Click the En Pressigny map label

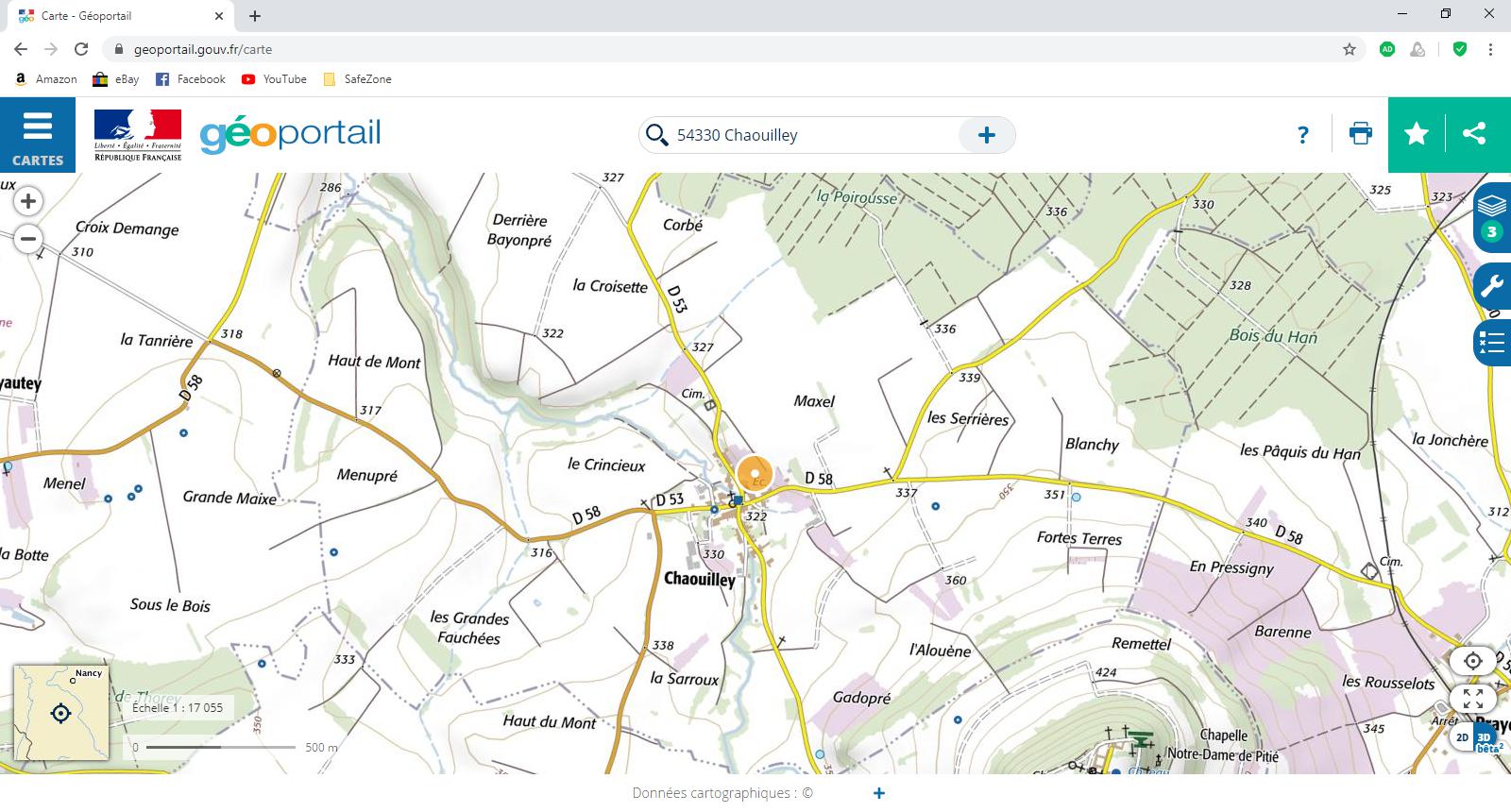[x=1231, y=567]
